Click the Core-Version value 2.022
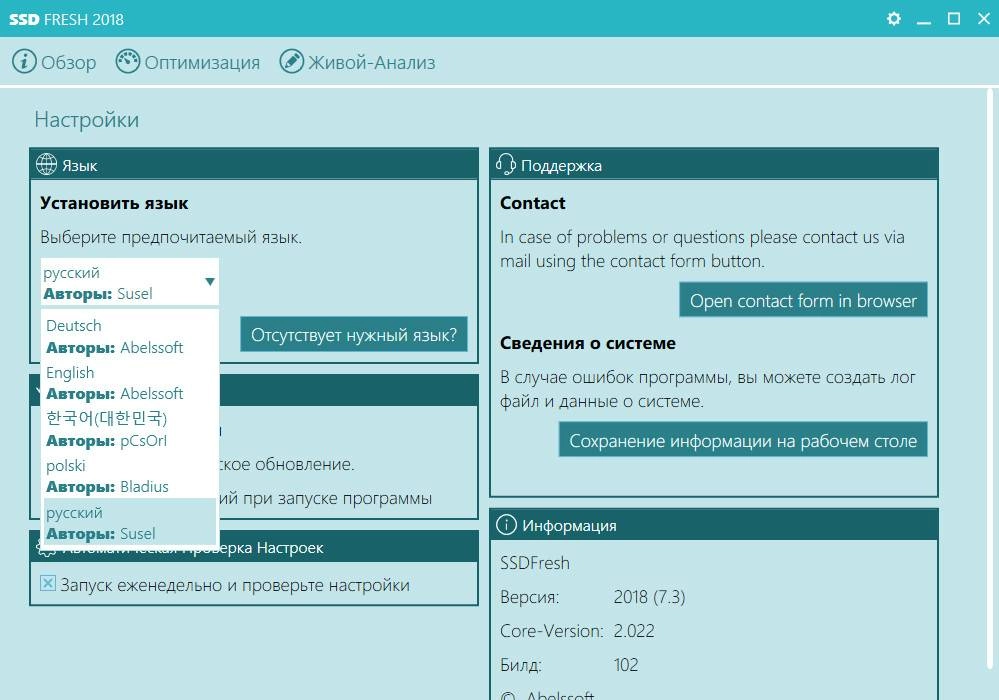 (x=634, y=631)
